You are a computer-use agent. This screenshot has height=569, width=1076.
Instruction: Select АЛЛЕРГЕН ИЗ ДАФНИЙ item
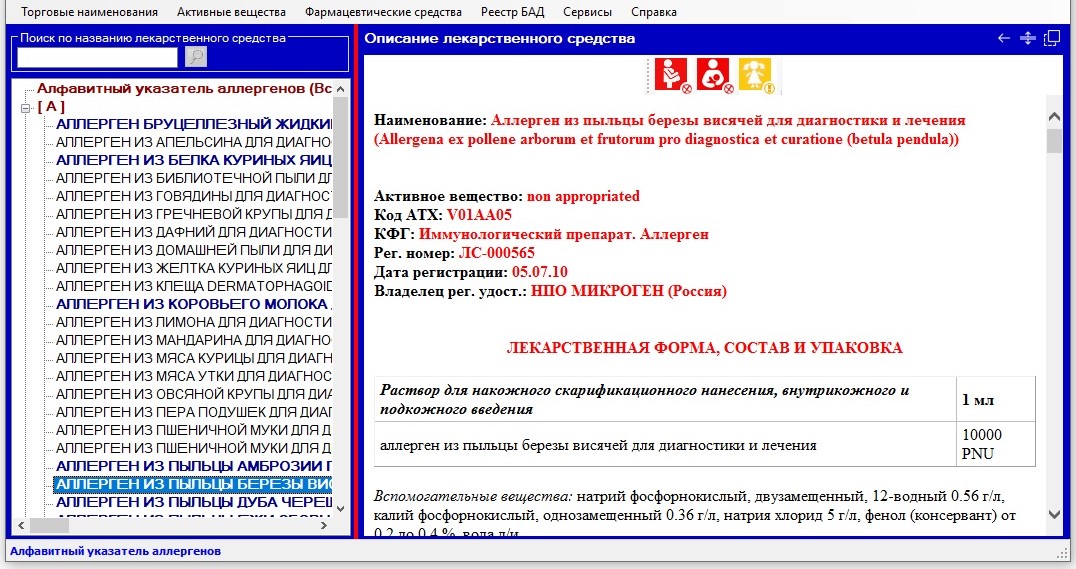pos(194,232)
